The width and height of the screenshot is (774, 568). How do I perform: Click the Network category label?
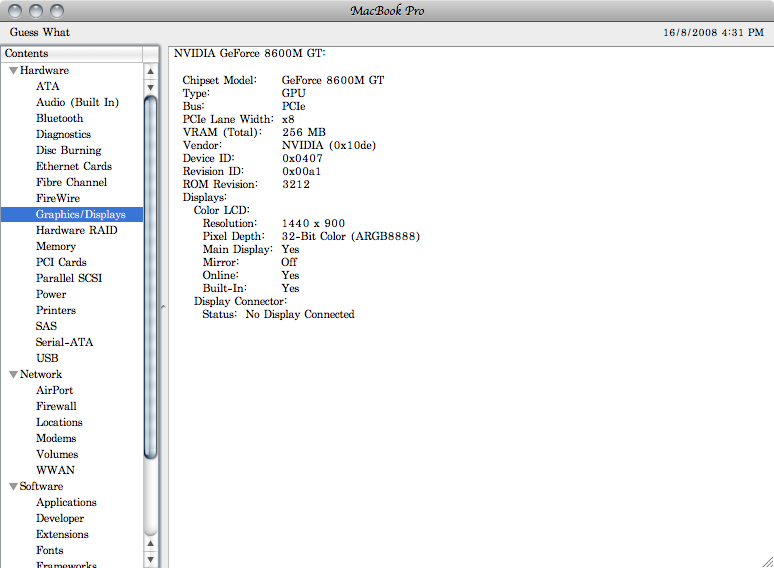[x=41, y=375]
